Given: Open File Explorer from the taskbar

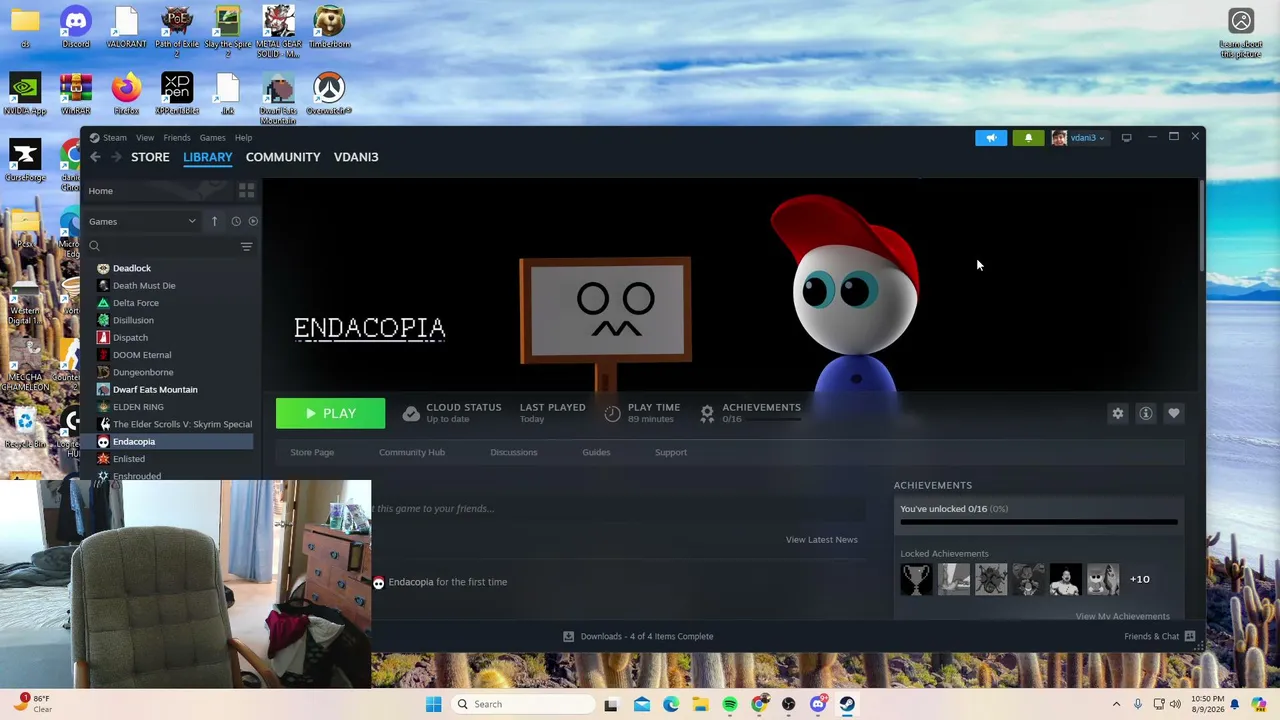Looking at the screenshot, I should coord(700,704).
